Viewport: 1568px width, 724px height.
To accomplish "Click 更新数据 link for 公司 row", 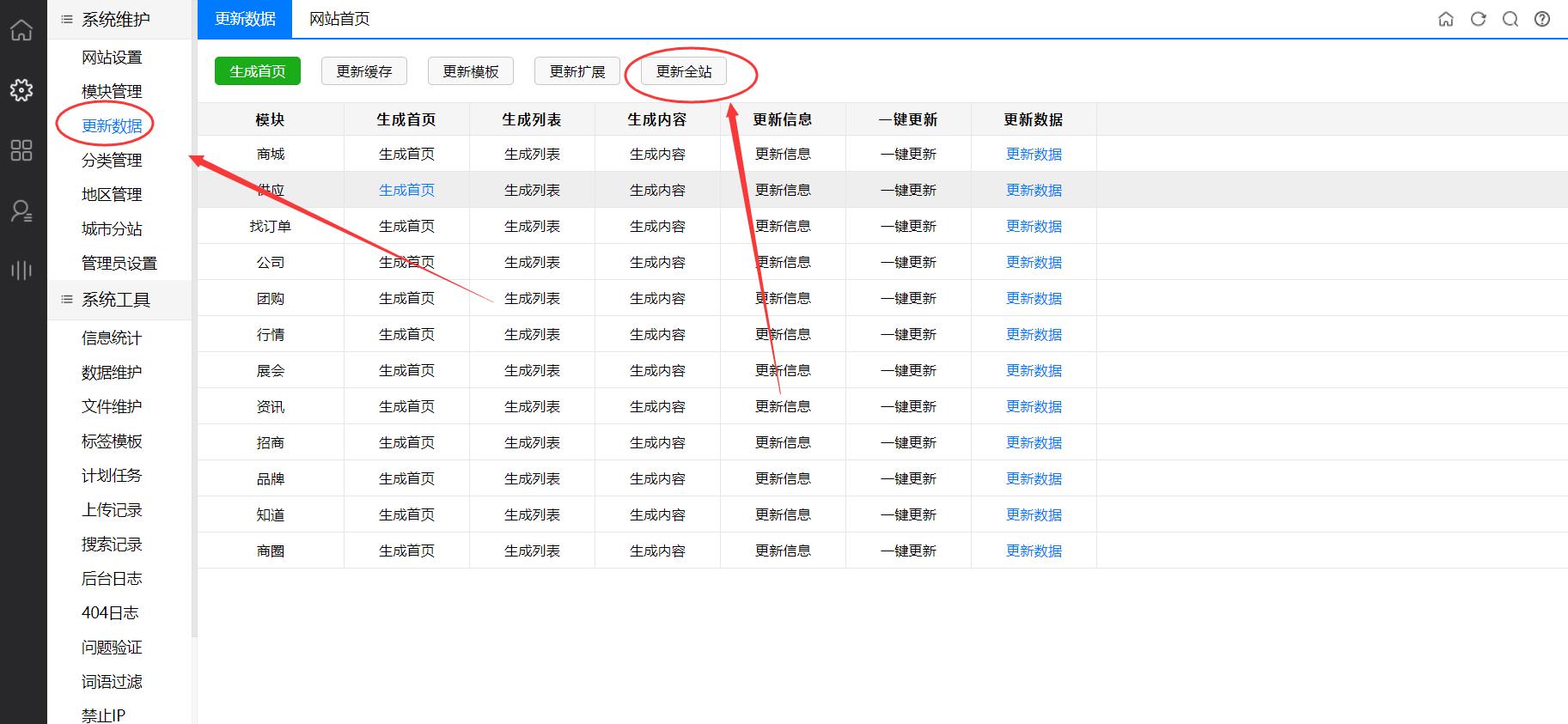I will (x=1034, y=263).
